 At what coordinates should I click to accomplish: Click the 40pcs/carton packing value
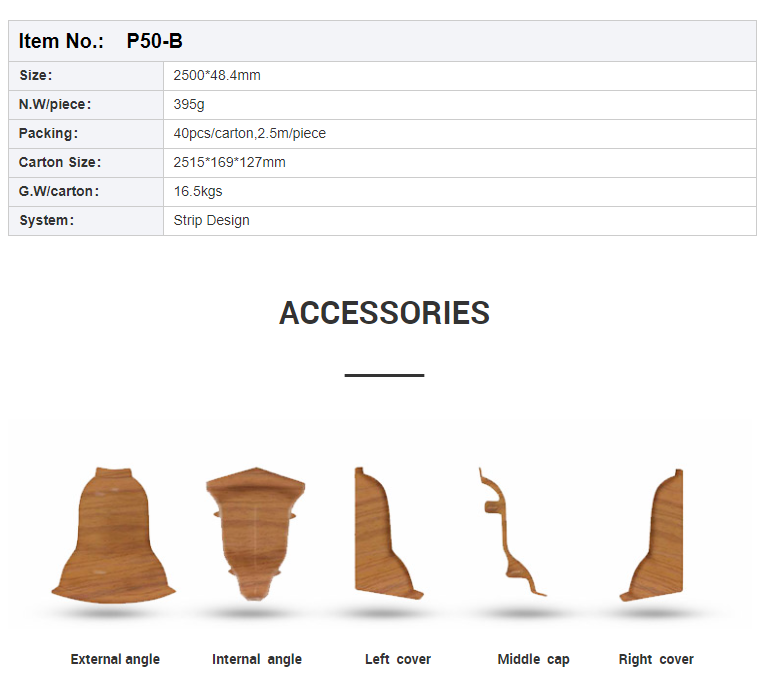249,134
